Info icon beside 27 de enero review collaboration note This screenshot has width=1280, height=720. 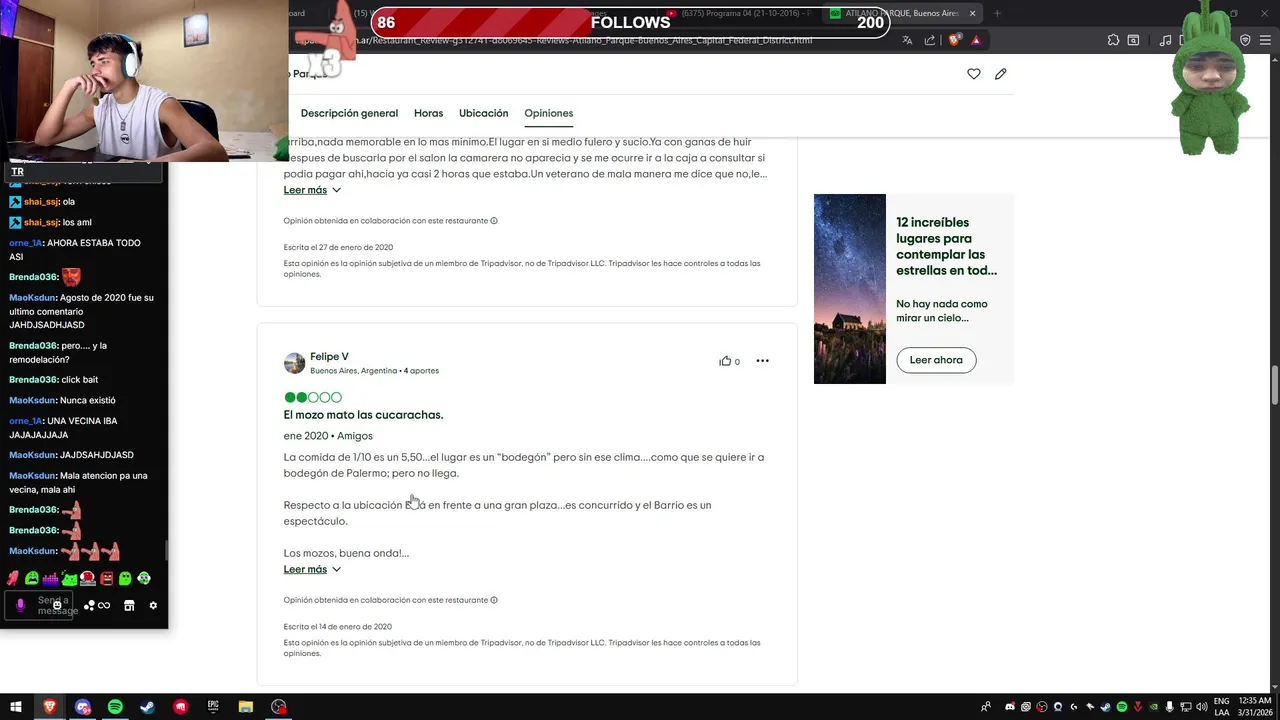494,221
